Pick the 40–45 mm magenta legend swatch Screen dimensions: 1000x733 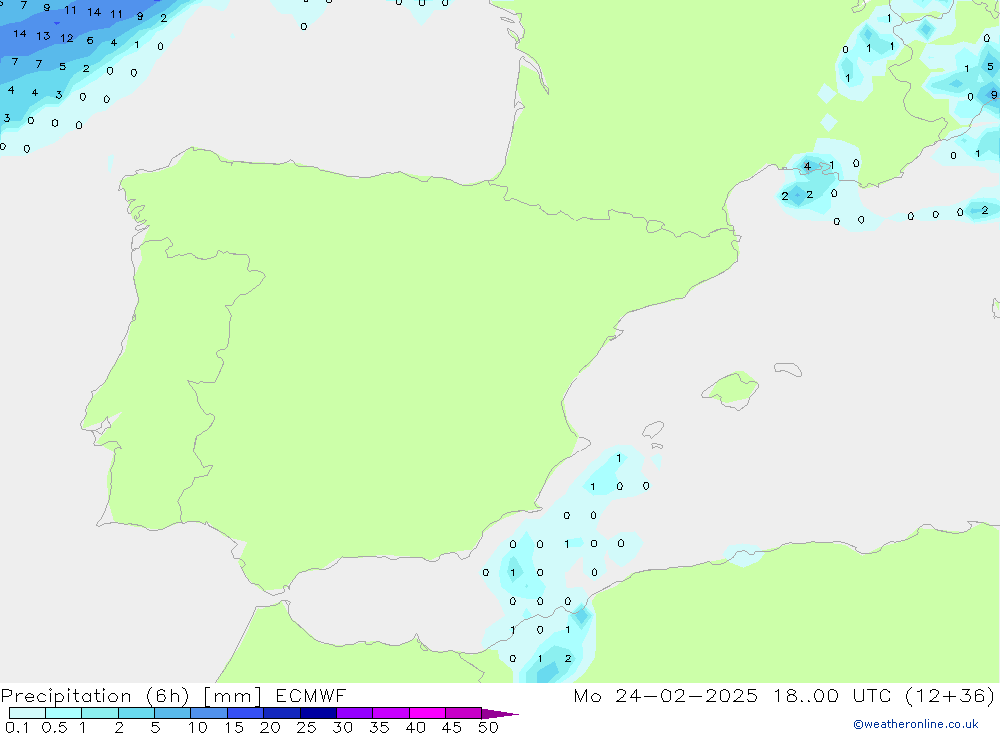pos(427,713)
